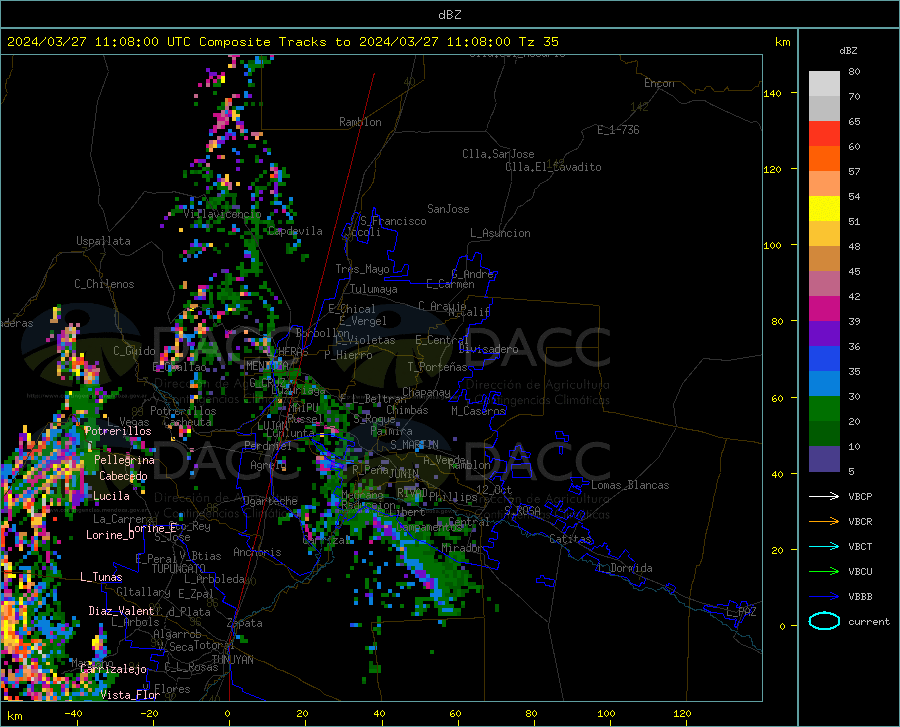Pick the magenta swatch between 42 and 39
Image resolution: width=900 pixels, height=727 pixels.
[x=824, y=309]
